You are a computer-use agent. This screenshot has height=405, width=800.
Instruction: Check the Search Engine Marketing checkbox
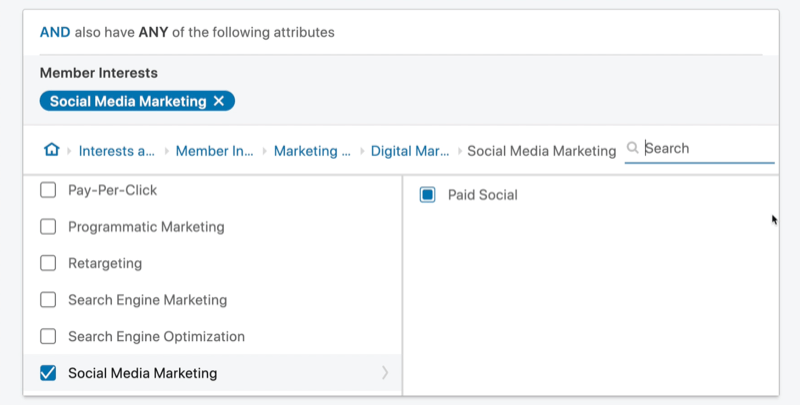point(48,300)
